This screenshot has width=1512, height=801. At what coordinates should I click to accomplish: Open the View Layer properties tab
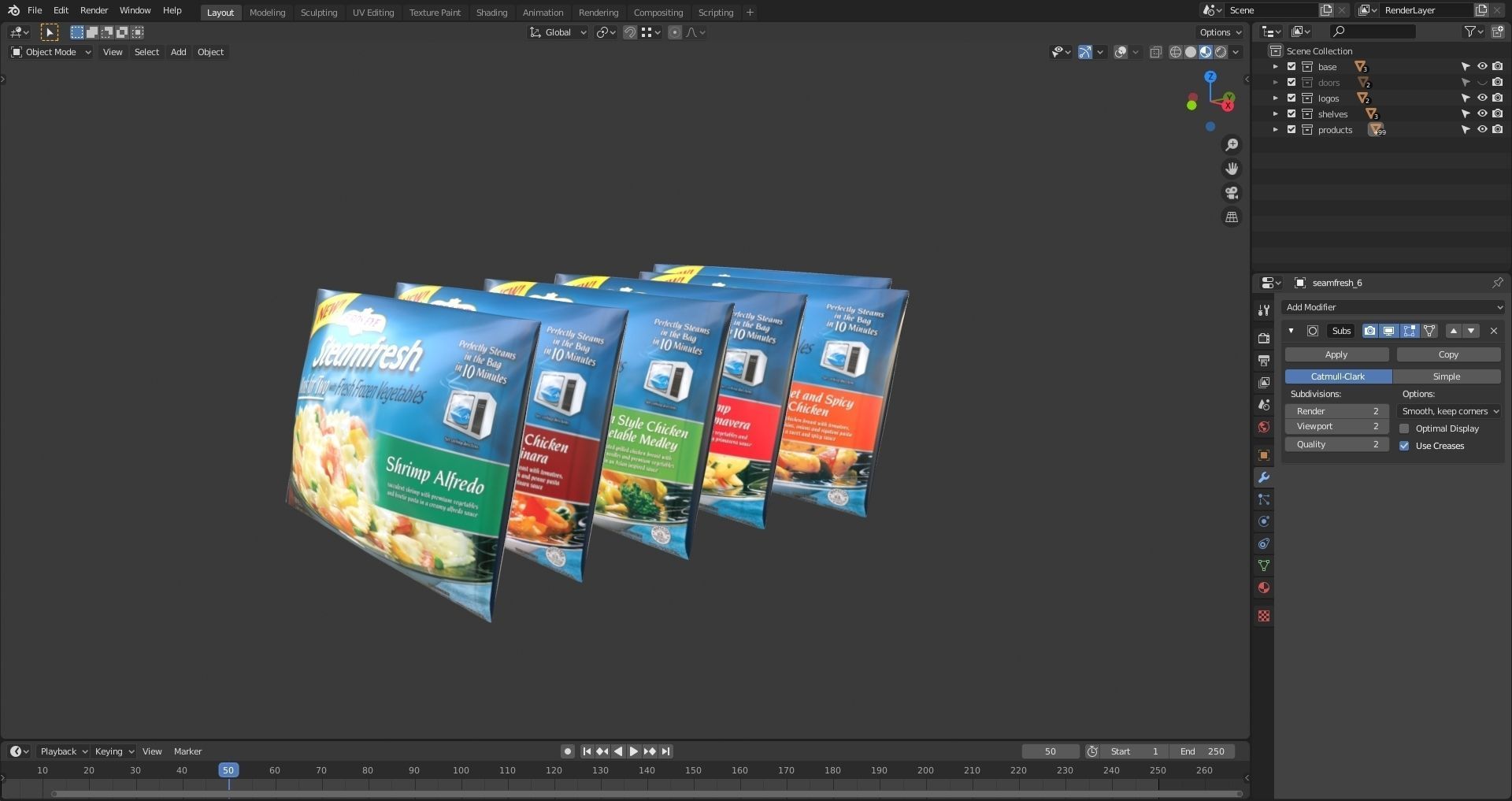click(1264, 382)
